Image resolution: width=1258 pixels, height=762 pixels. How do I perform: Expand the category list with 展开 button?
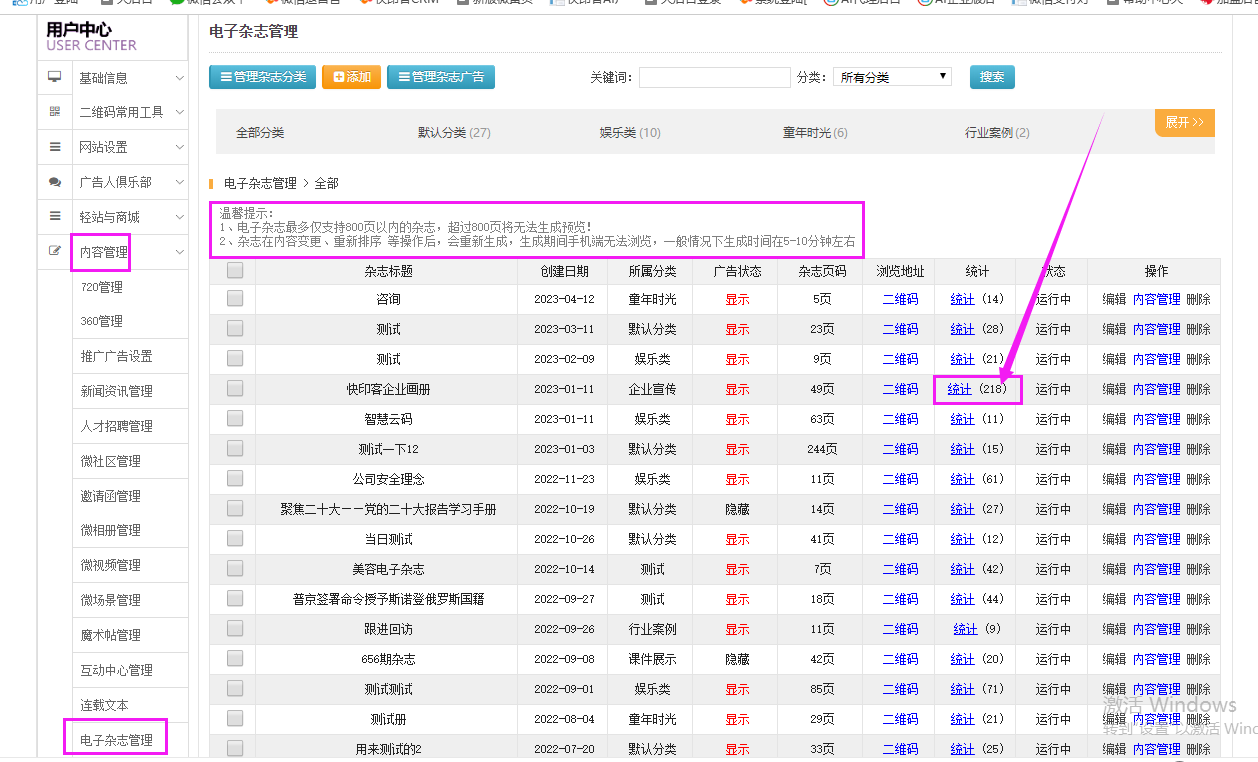click(1184, 122)
